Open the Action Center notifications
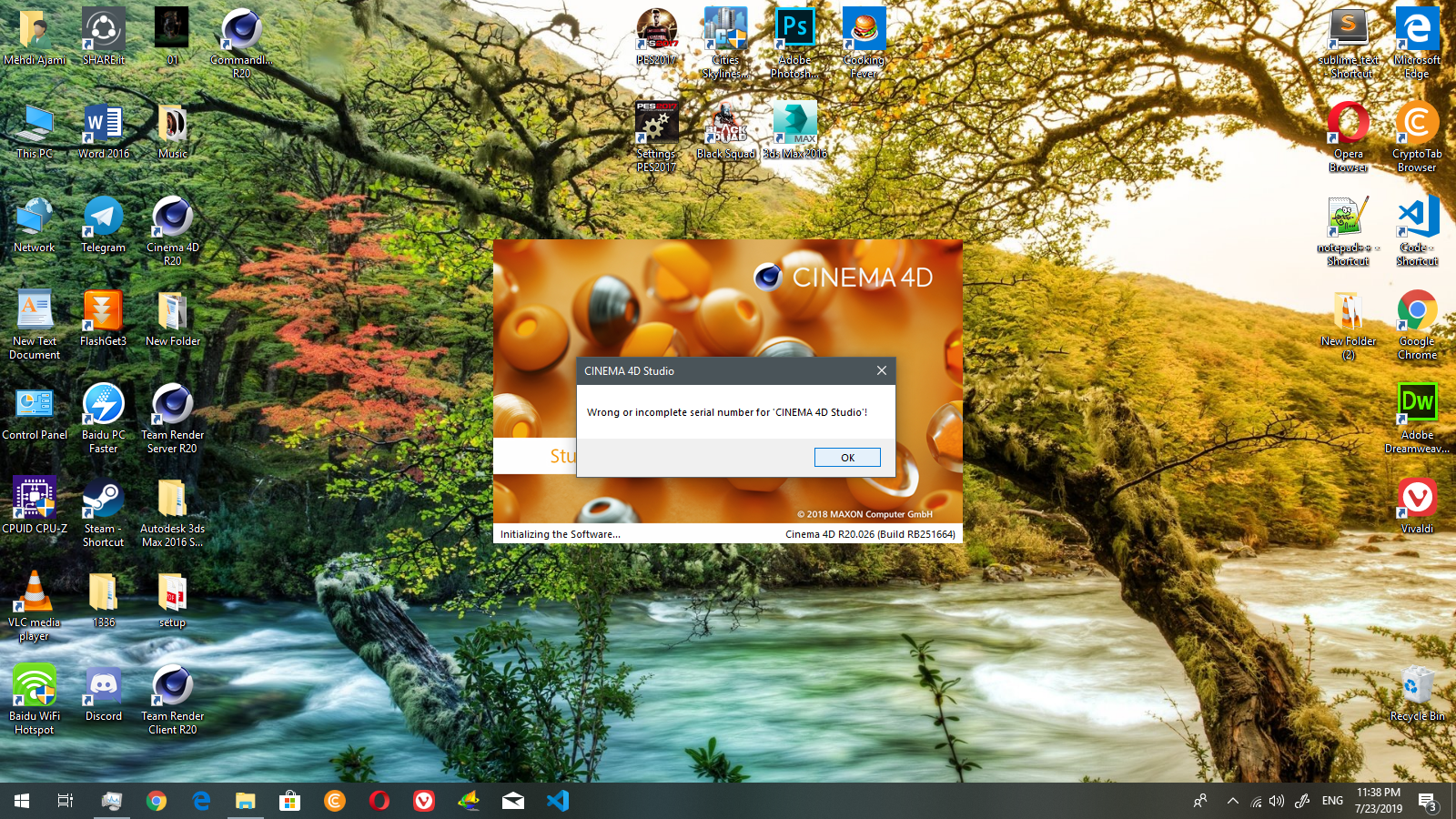1456x819 pixels. [x=1427, y=801]
